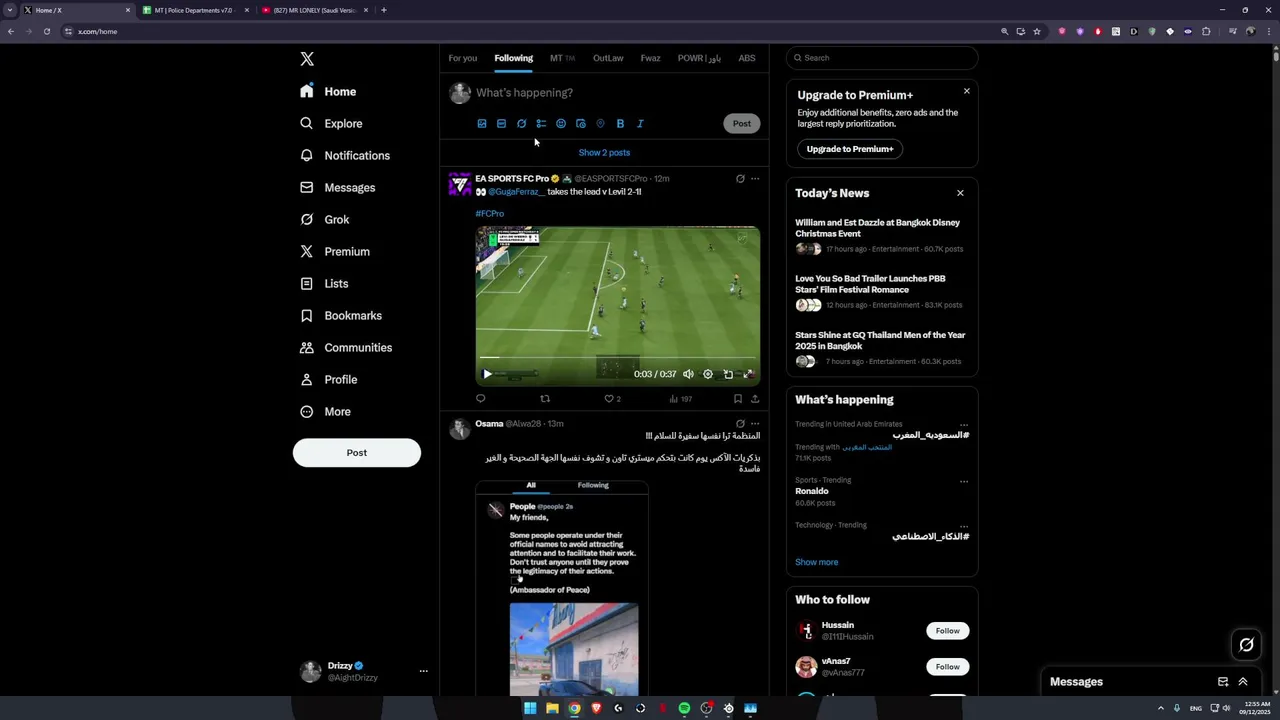1280x720 pixels.
Task: Open Chrome extensions puzzle icon
Action: 1206,31
